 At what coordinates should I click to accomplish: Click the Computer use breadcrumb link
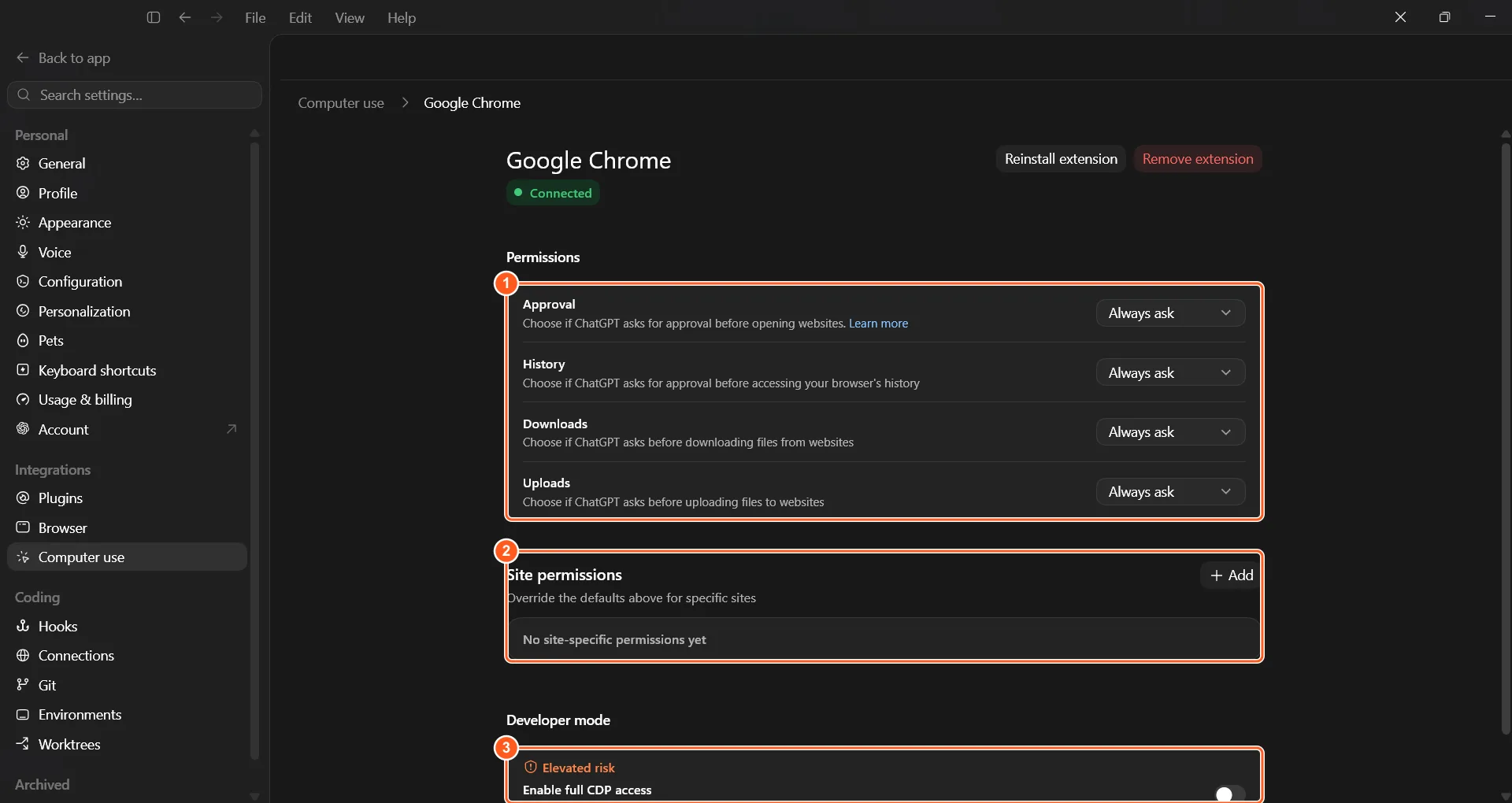341,102
